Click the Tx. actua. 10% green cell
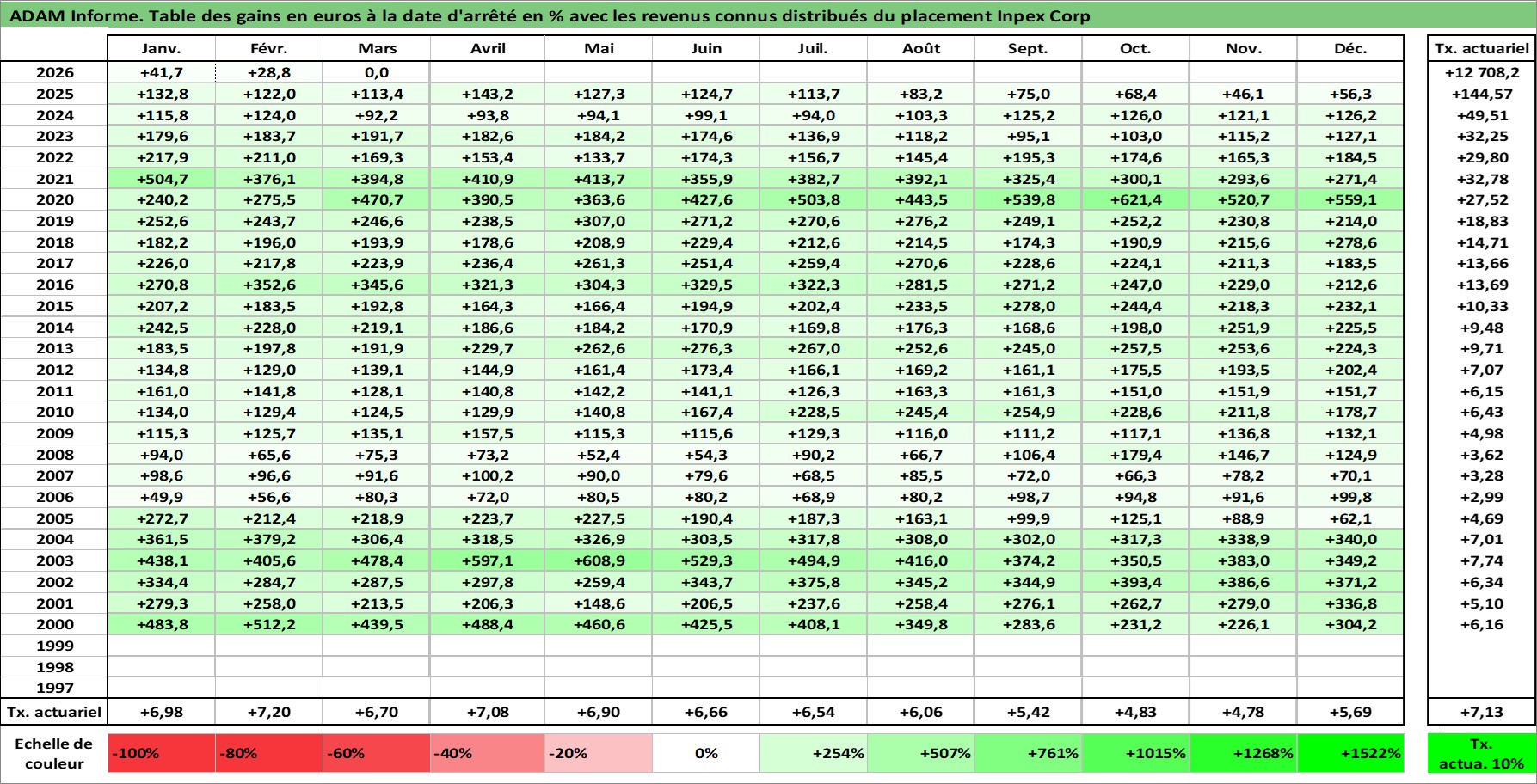 click(1482, 753)
